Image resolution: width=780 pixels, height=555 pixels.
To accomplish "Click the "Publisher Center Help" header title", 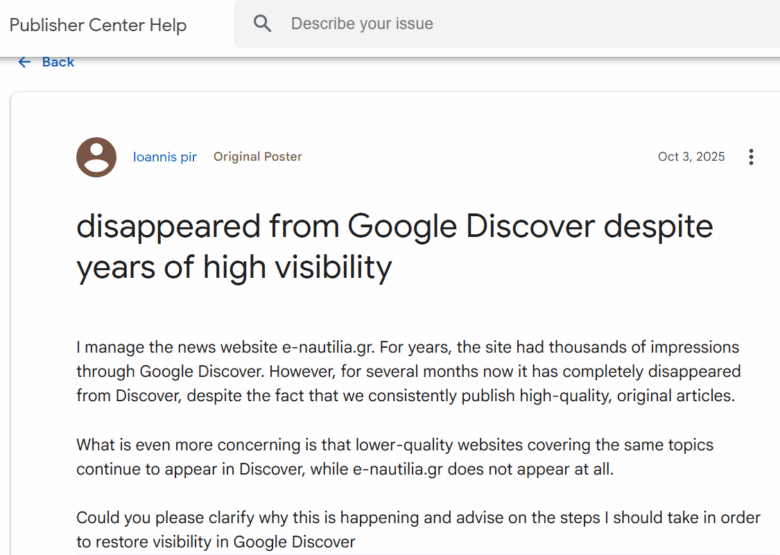I will coord(98,25).
